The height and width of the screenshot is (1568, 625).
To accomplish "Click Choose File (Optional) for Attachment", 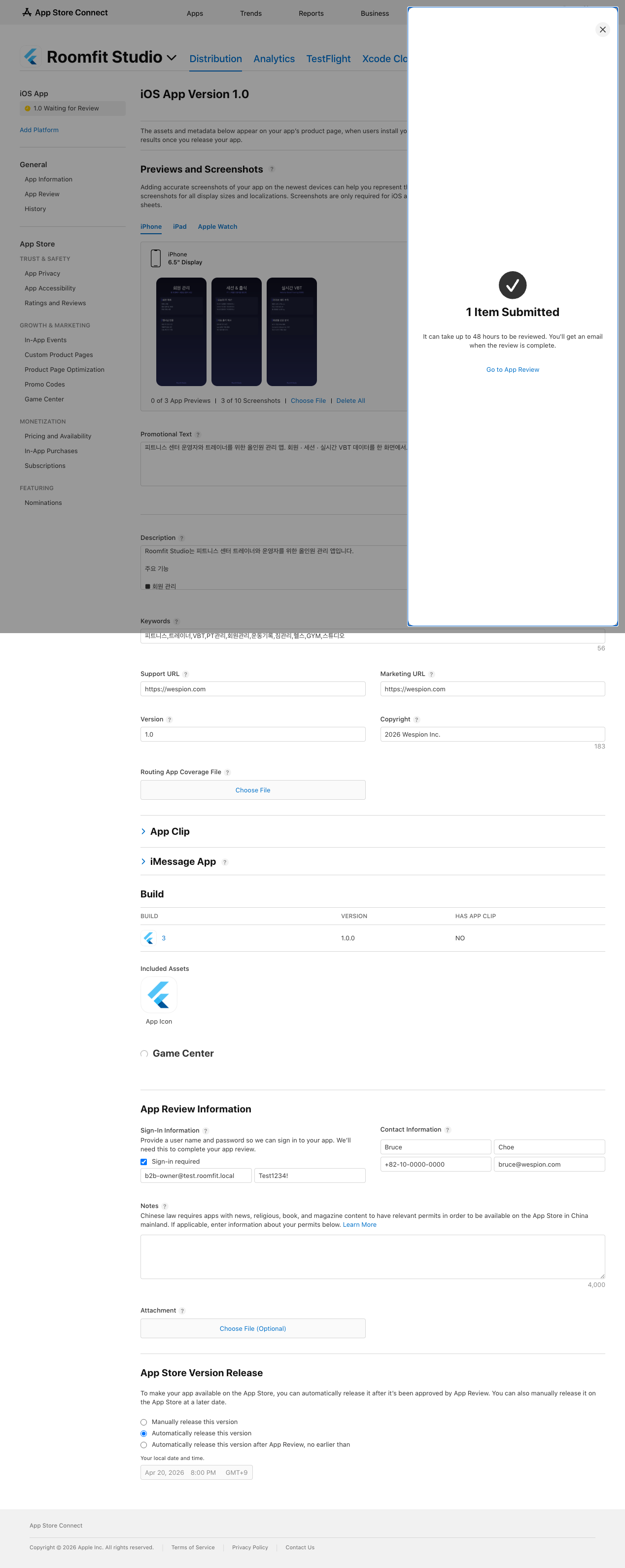I will click(x=252, y=1328).
